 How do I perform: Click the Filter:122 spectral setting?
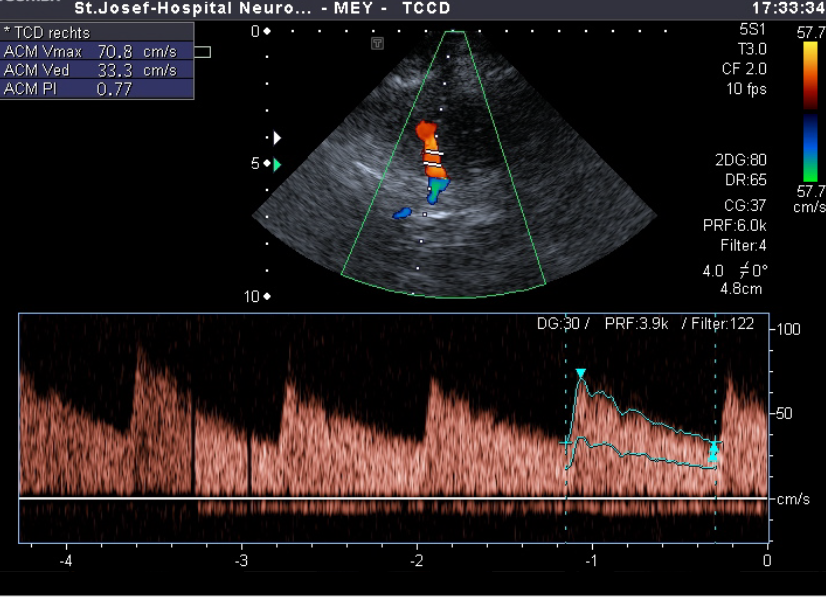click(x=722, y=324)
